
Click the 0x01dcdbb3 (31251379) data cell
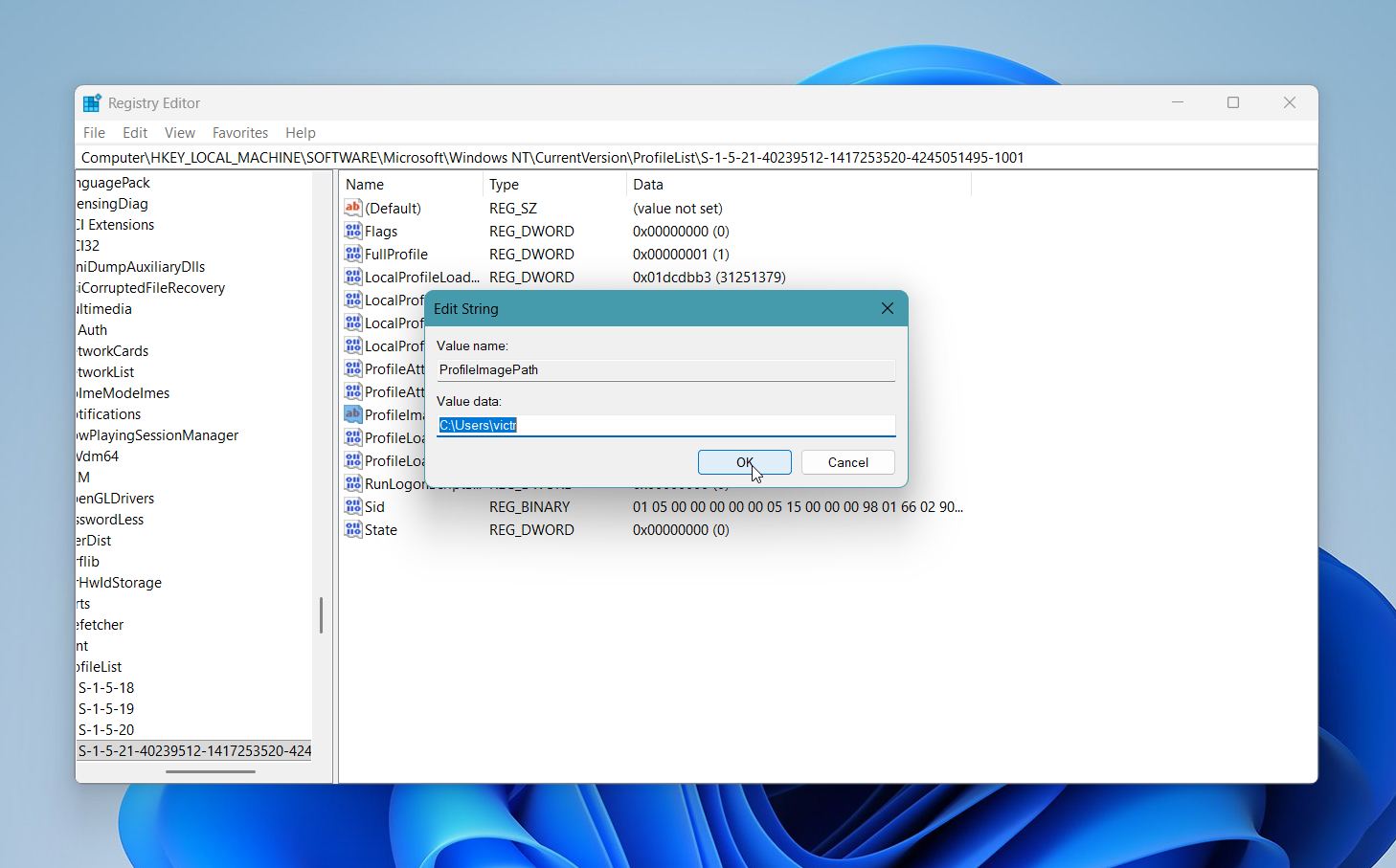[x=709, y=277]
